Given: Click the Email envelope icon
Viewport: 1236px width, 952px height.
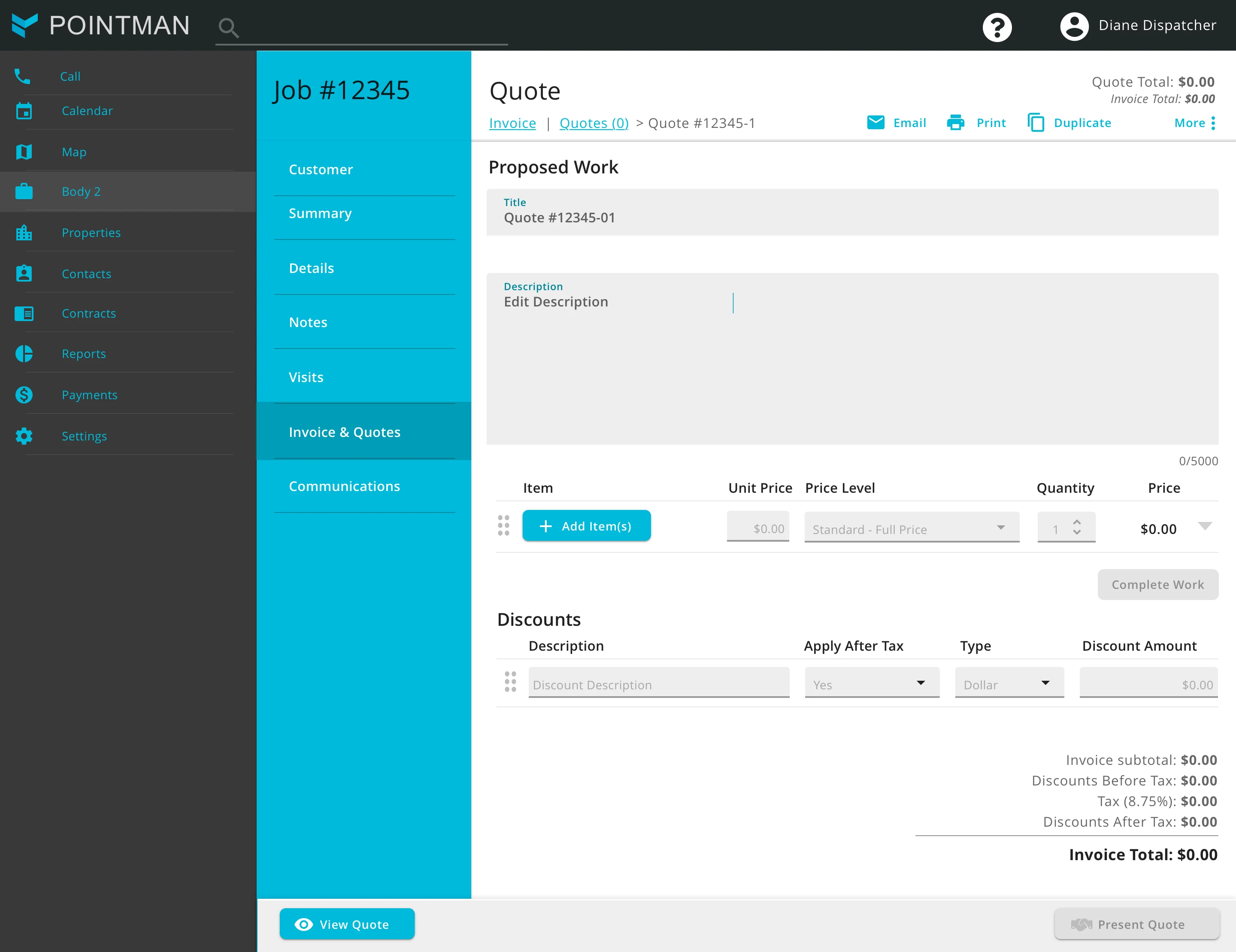Looking at the screenshot, I should pyautogui.click(x=875, y=122).
